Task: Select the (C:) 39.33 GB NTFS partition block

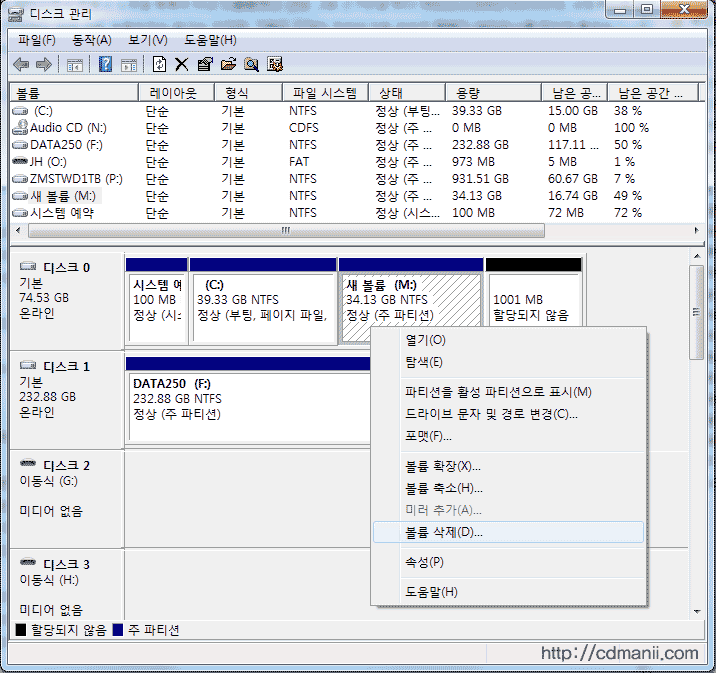Action: tap(263, 300)
